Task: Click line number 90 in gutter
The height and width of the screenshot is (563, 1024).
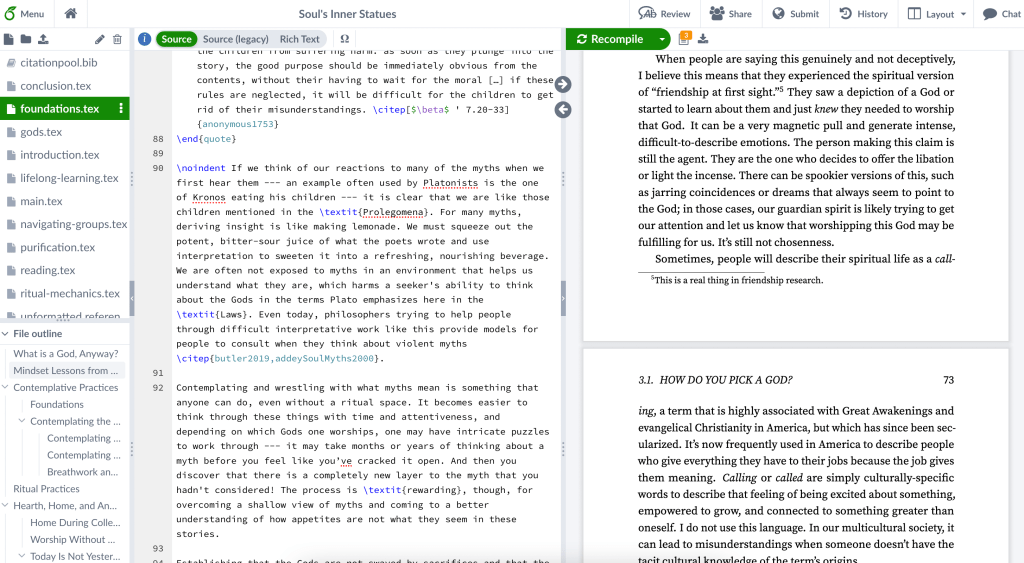Action: point(158,168)
